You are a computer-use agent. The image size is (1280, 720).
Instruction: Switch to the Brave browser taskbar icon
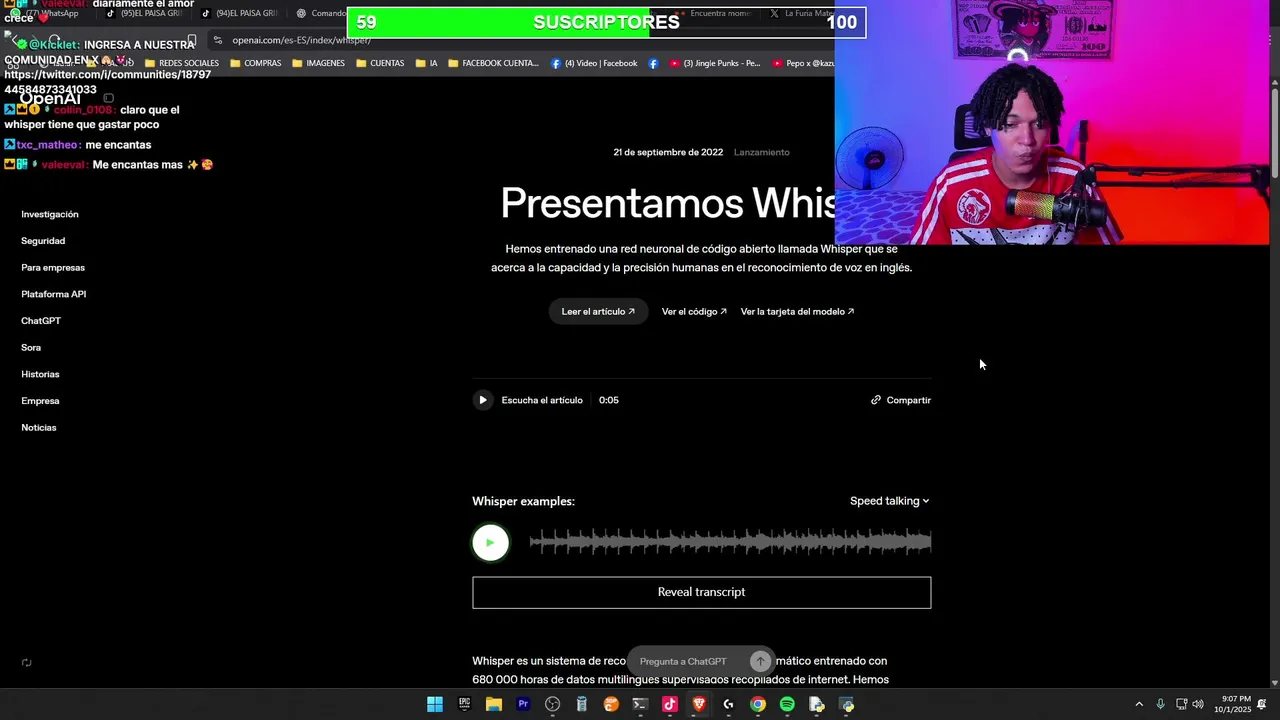[x=699, y=705]
